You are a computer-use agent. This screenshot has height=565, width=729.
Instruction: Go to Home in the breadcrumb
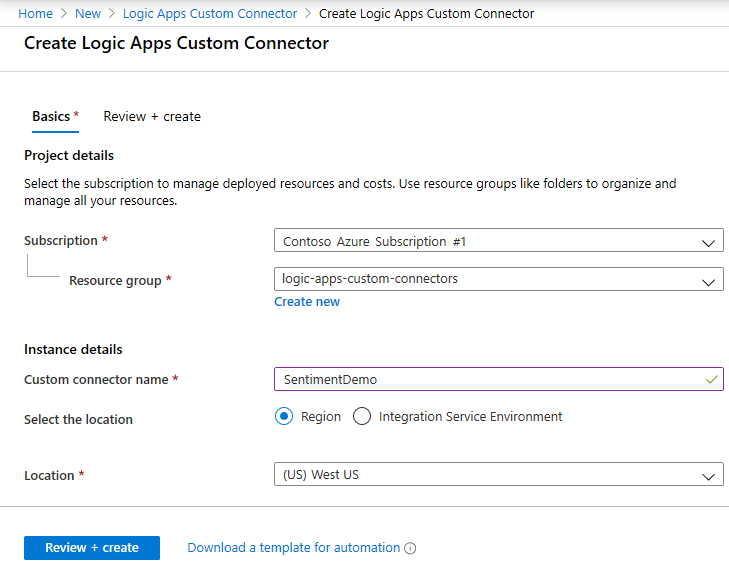(35, 14)
